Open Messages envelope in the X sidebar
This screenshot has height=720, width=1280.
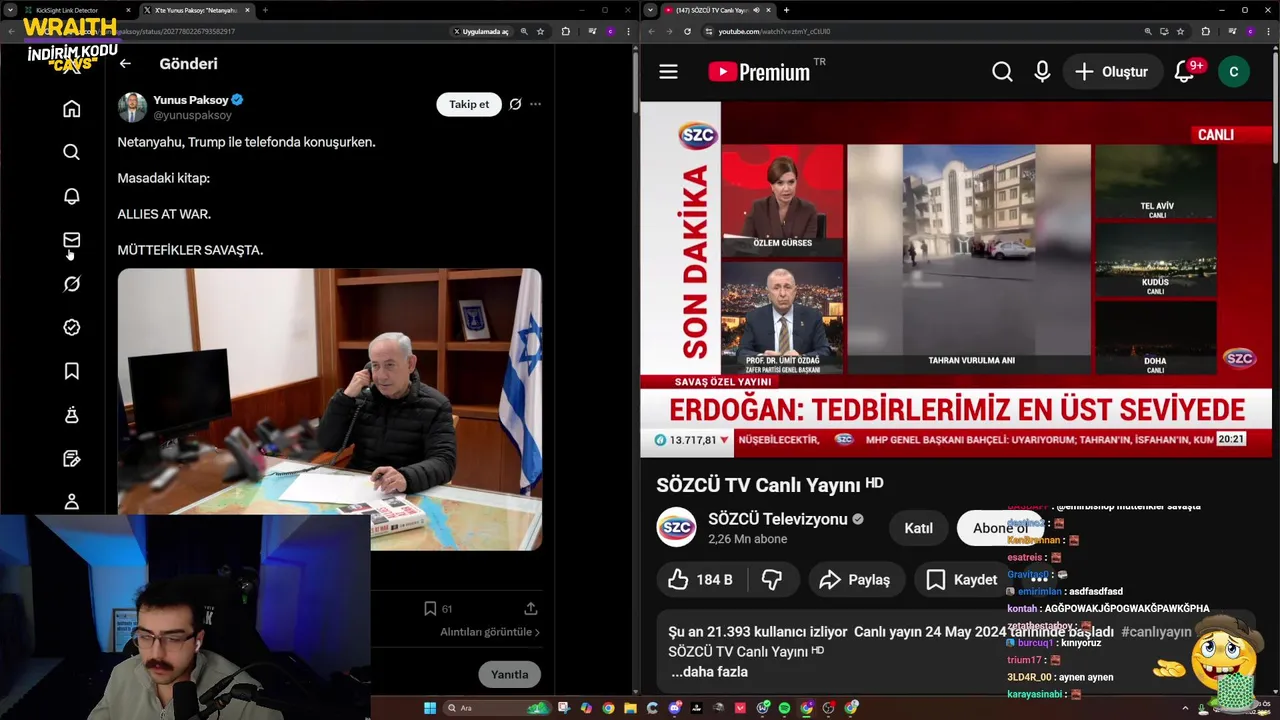click(x=71, y=240)
